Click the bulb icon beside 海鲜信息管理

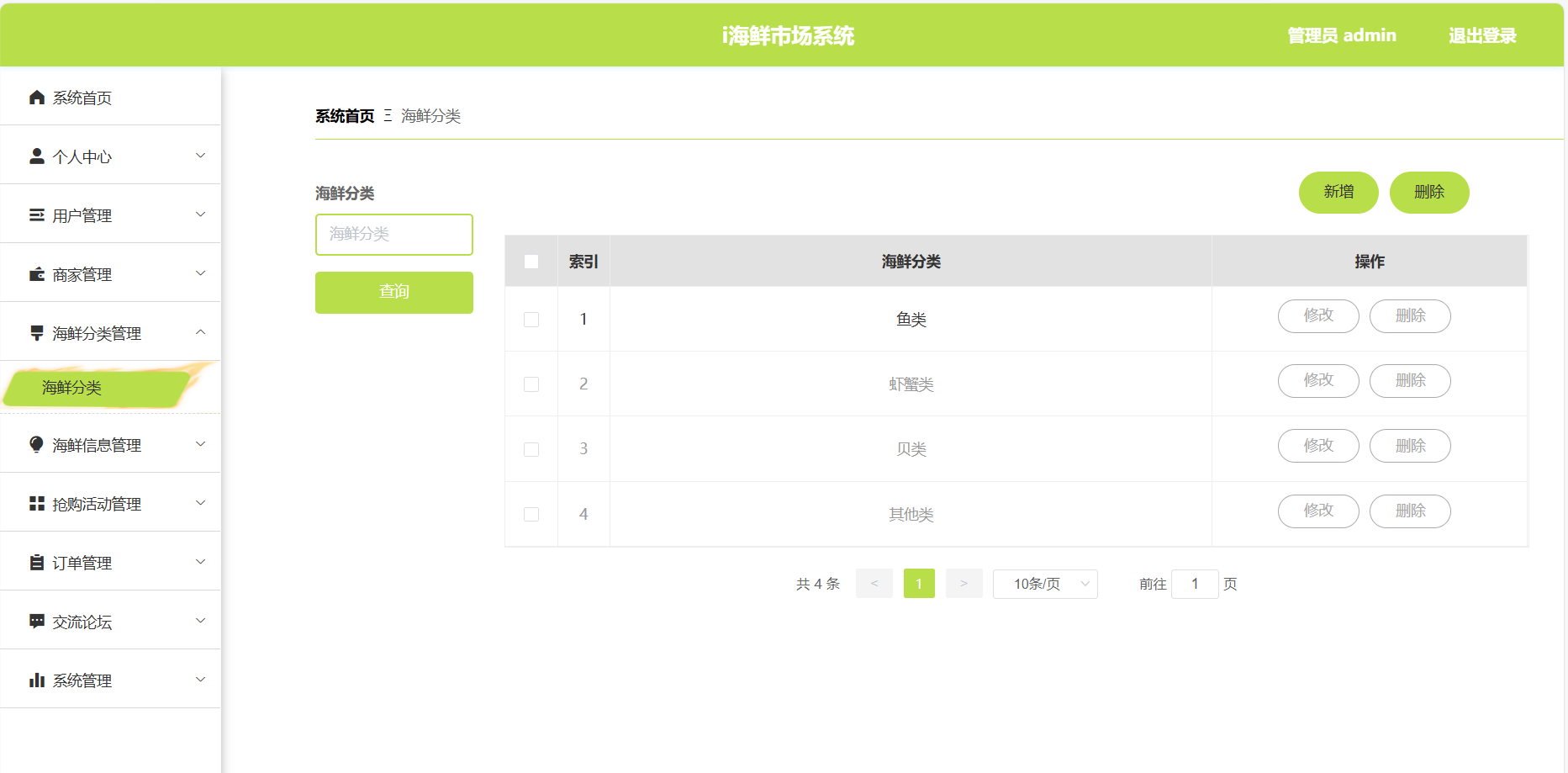tap(36, 444)
